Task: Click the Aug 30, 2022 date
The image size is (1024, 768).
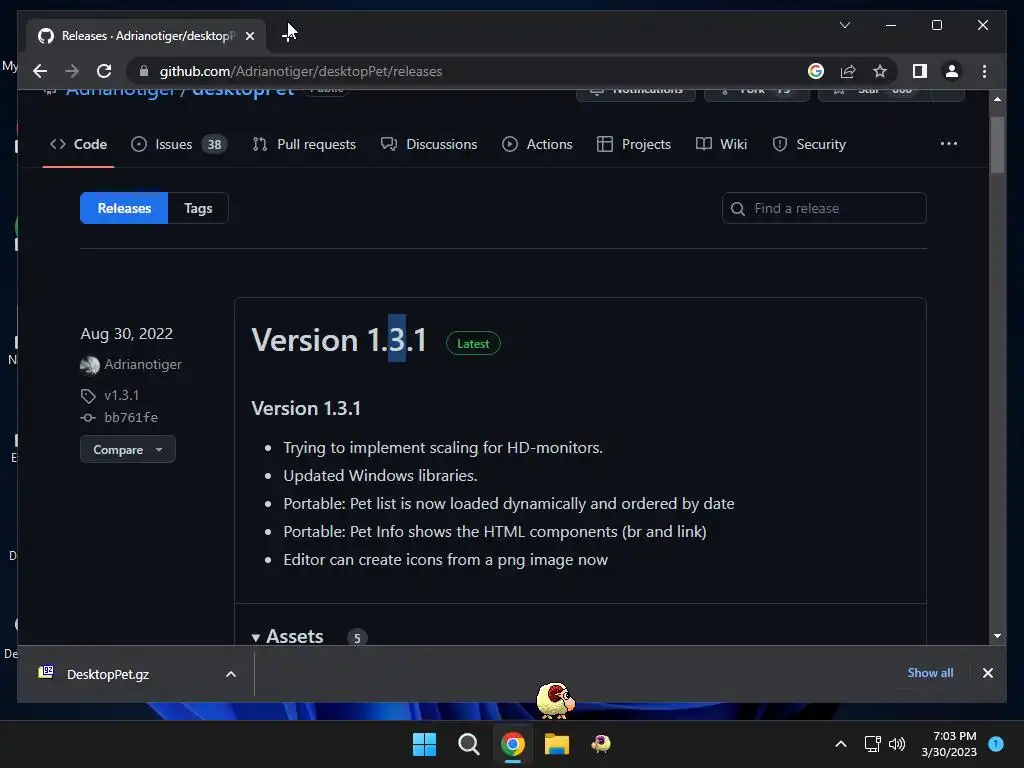Action: [x=127, y=334]
